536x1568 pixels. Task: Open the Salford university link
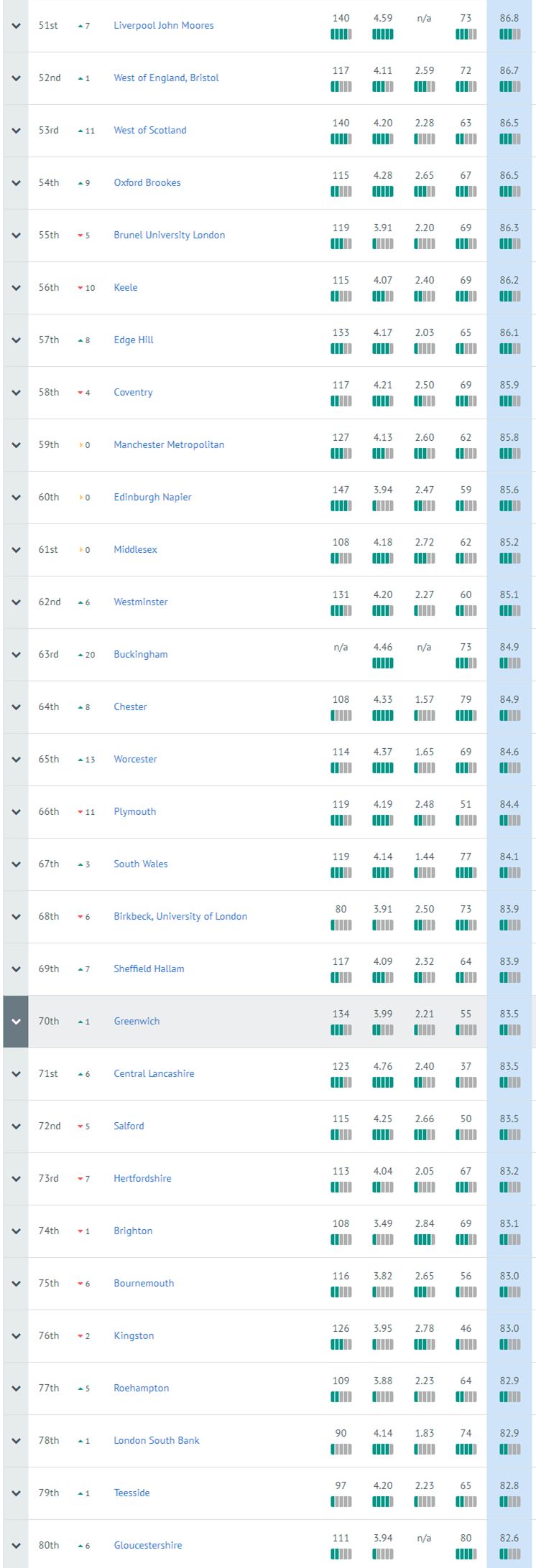pyautogui.click(x=129, y=1126)
